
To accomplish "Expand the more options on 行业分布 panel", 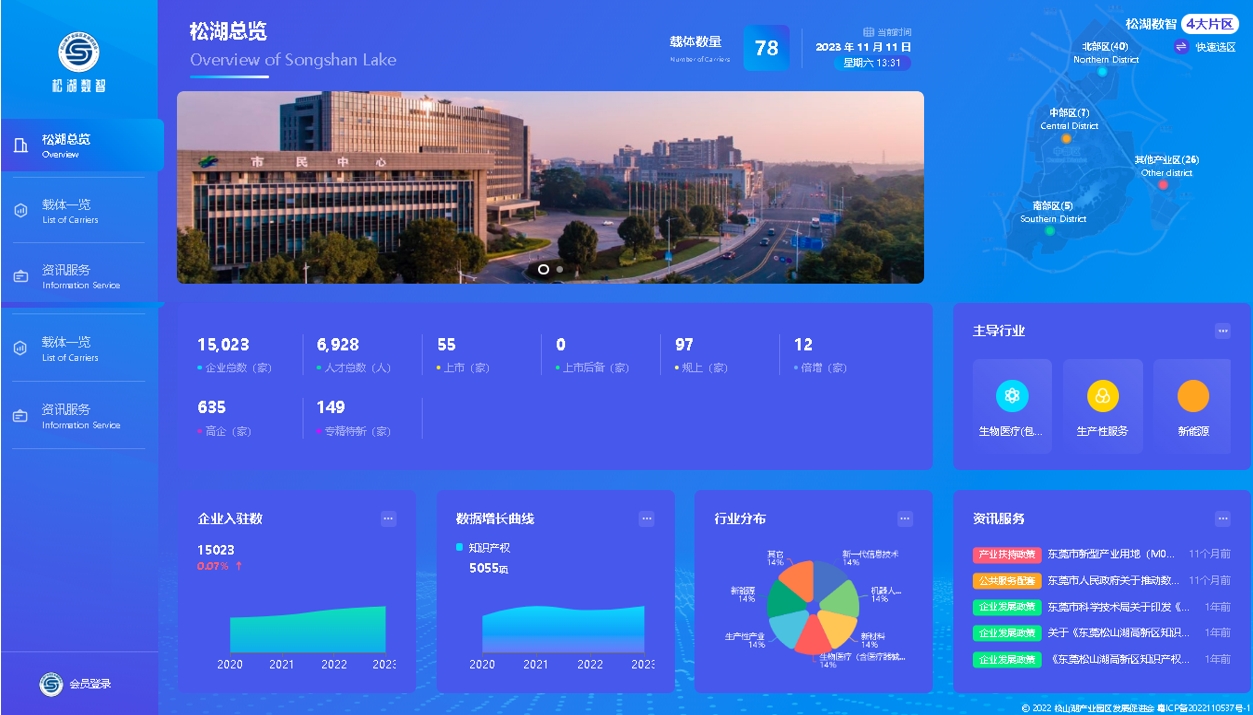I will [905, 518].
